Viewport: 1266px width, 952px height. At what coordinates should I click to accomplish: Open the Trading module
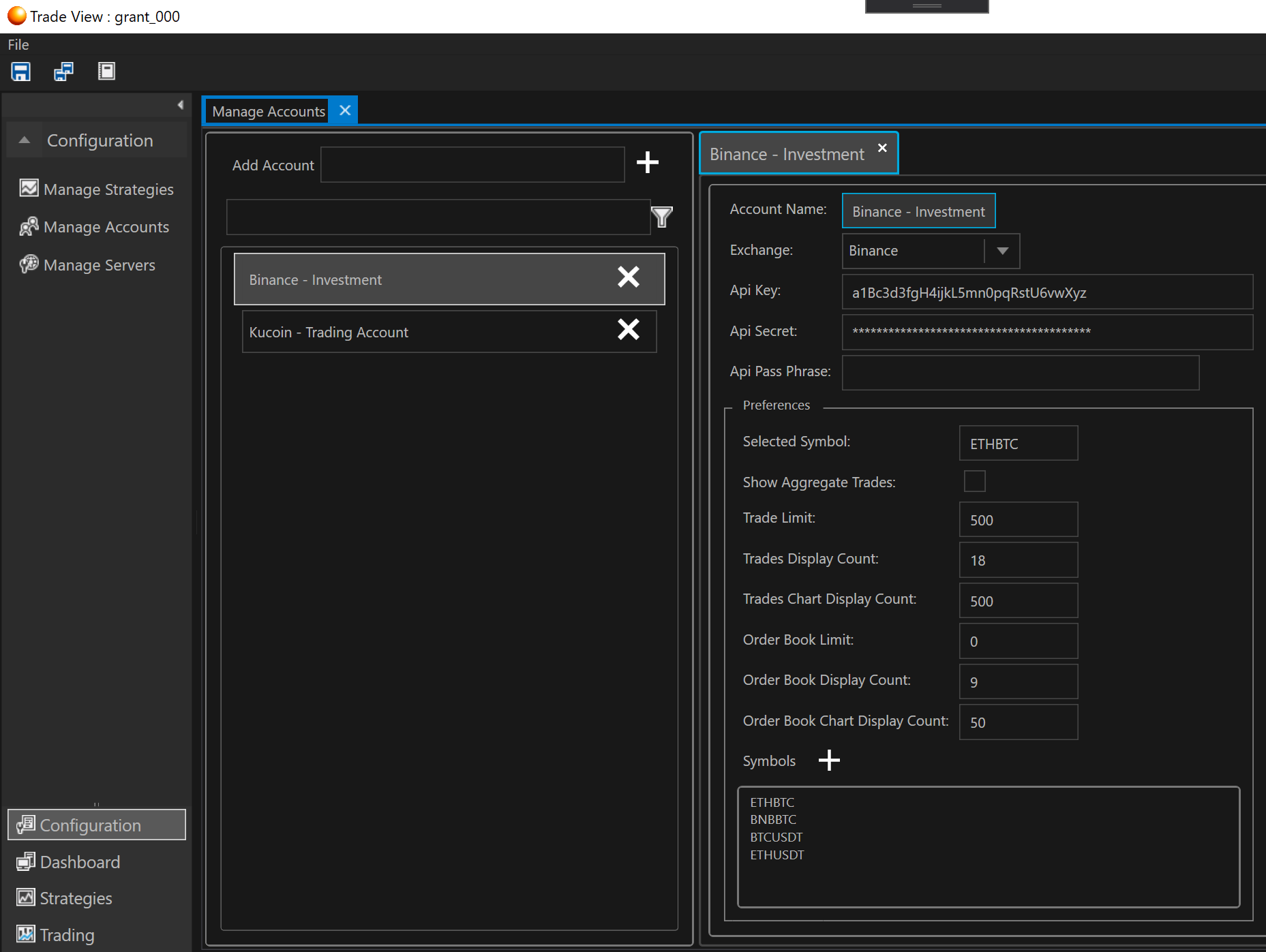point(56,935)
